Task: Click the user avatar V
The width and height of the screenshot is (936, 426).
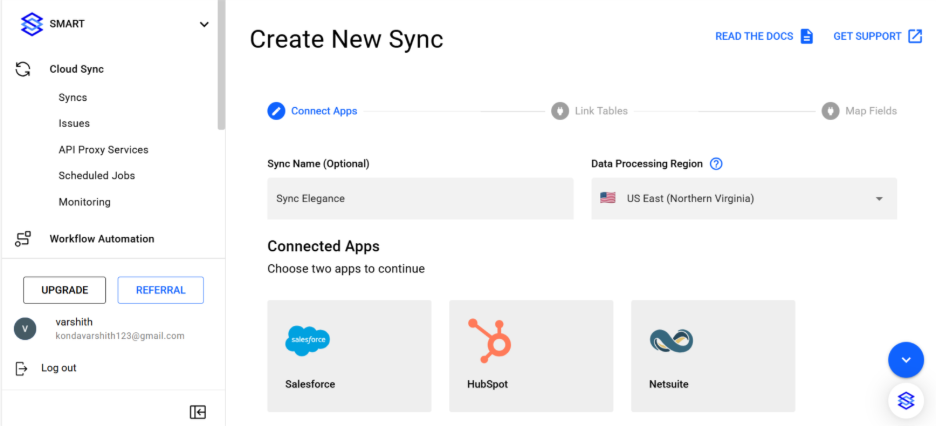Action: pyautogui.click(x=25, y=329)
